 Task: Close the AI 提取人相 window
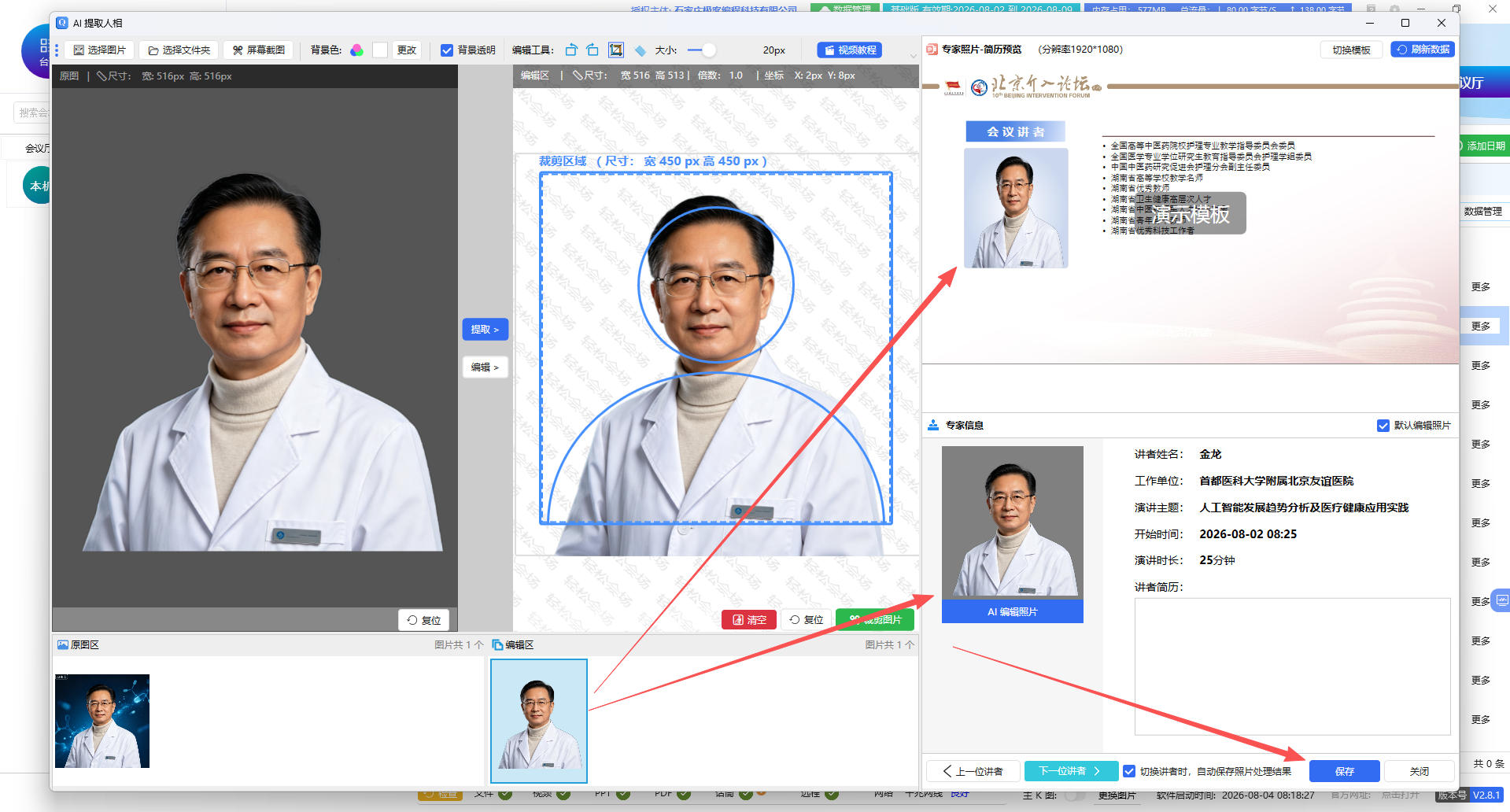click(1442, 23)
